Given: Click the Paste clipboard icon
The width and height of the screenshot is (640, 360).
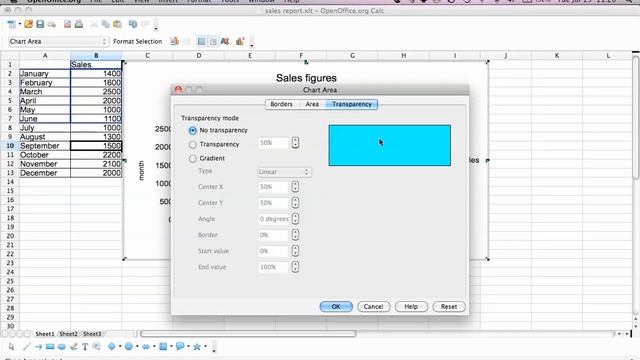Looking at the screenshot, I should click(x=118, y=24).
